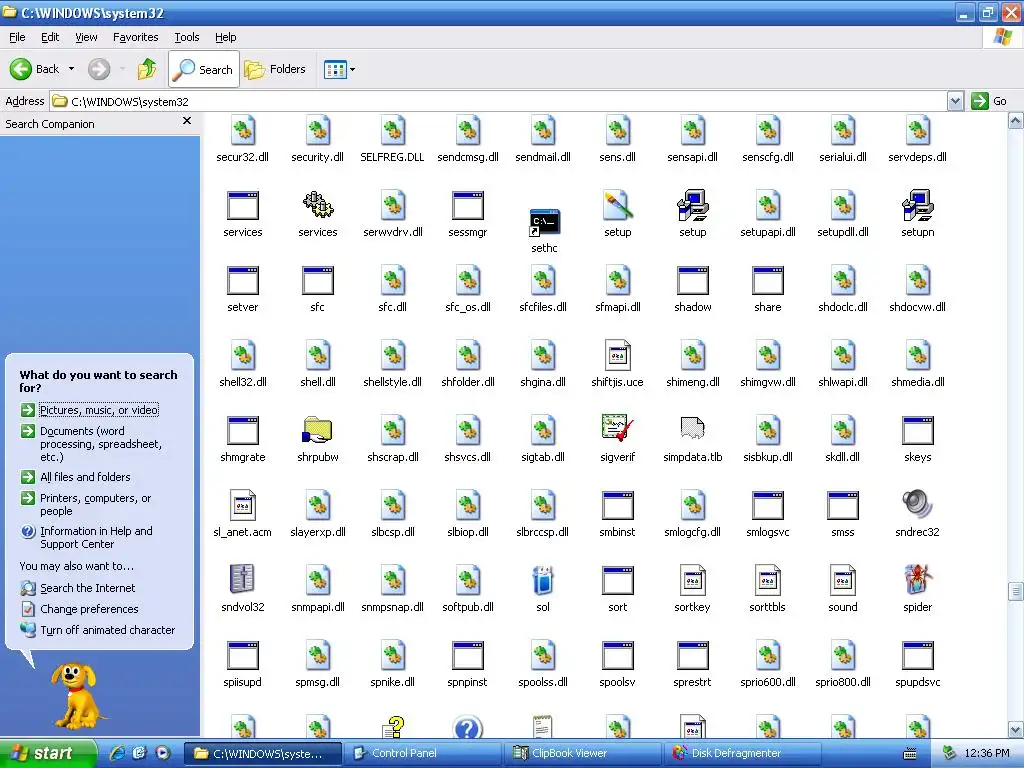Search for Documents (word processing, spreadsheet)

tap(101, 444)
